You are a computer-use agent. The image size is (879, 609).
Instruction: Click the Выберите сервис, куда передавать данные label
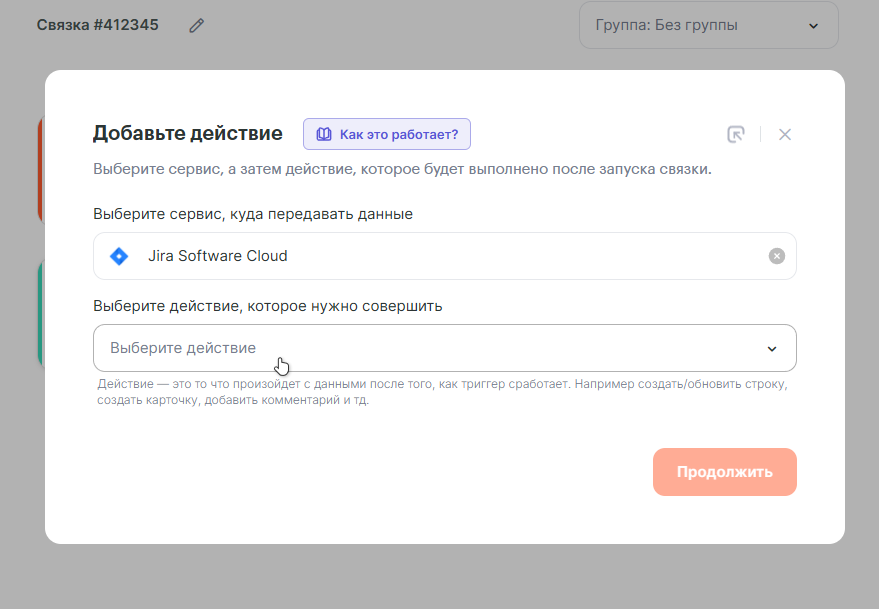click(253, 214)
